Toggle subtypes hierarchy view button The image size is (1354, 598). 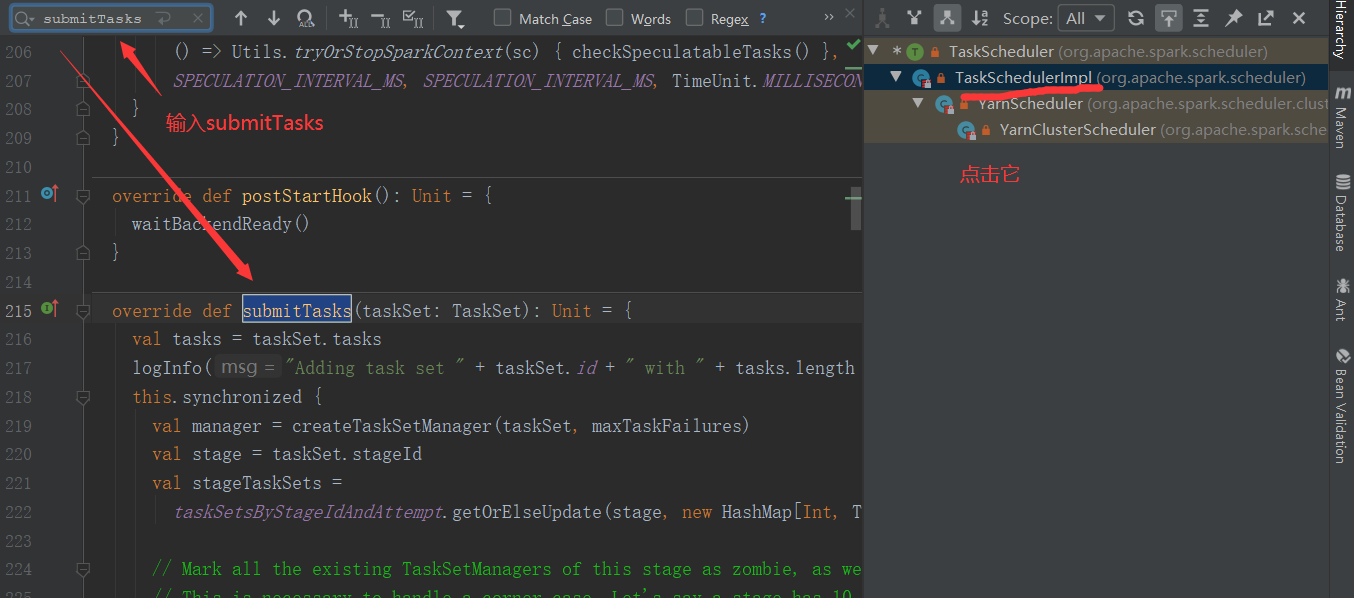coord(947,18)
